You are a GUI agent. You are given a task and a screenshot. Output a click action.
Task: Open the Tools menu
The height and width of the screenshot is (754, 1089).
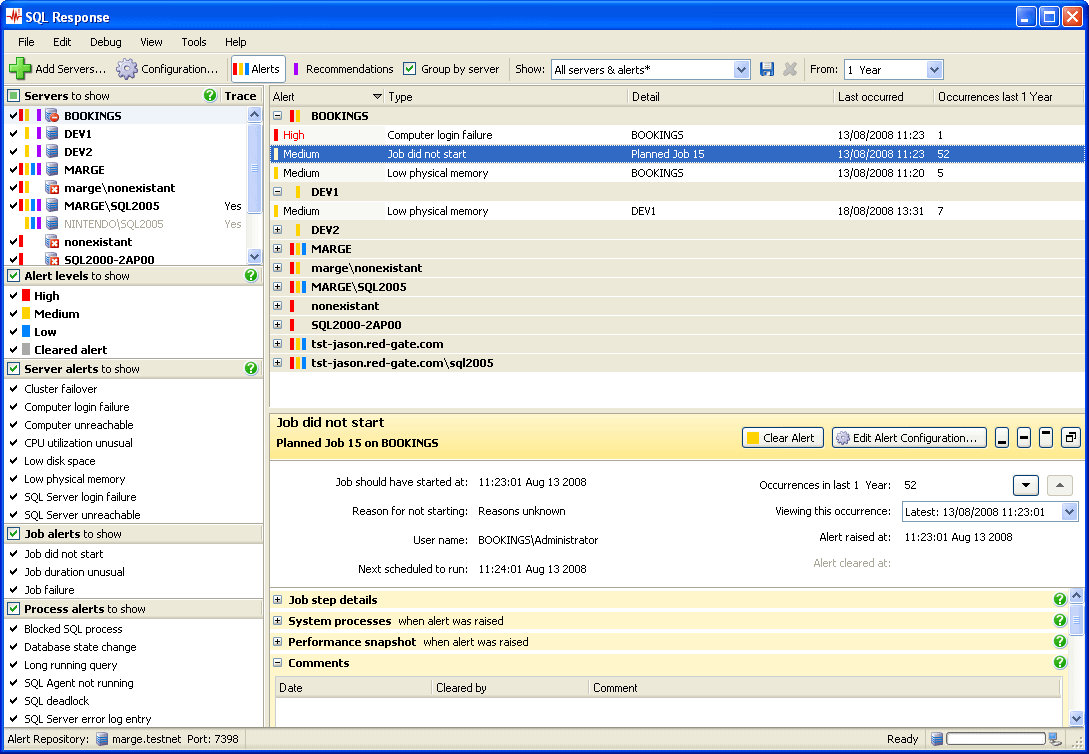pos(194,42)
